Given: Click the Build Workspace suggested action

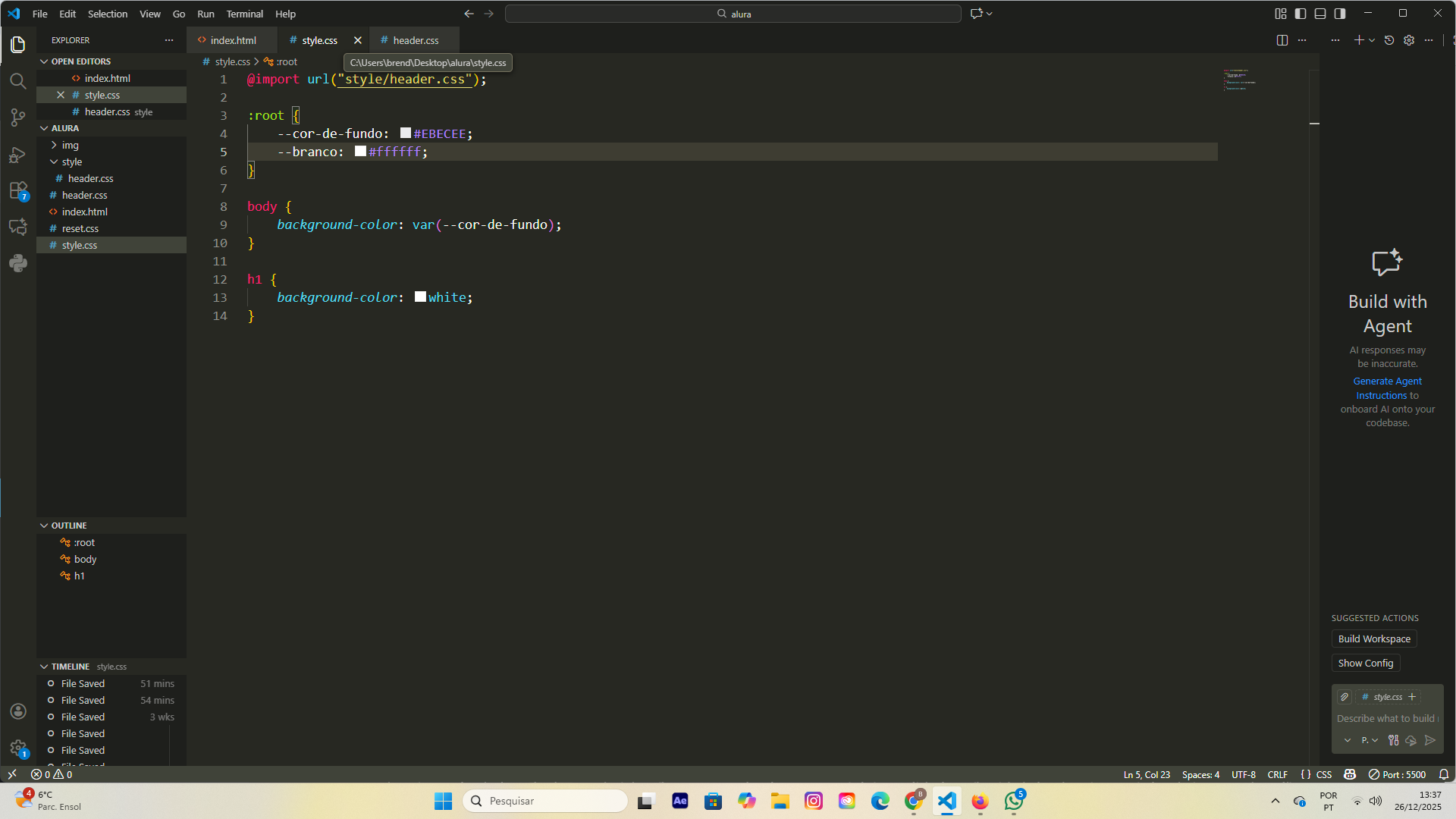Looking at the screenshot, I should click(1373, 639).
